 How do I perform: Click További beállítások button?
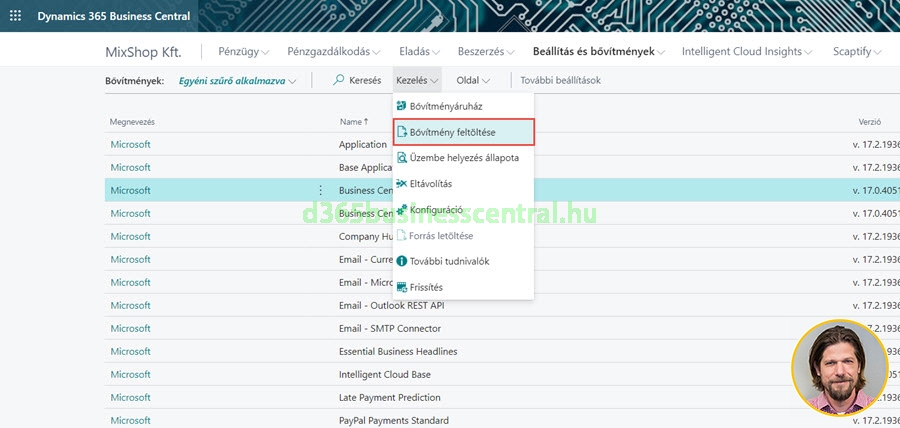tap(560, 80)
